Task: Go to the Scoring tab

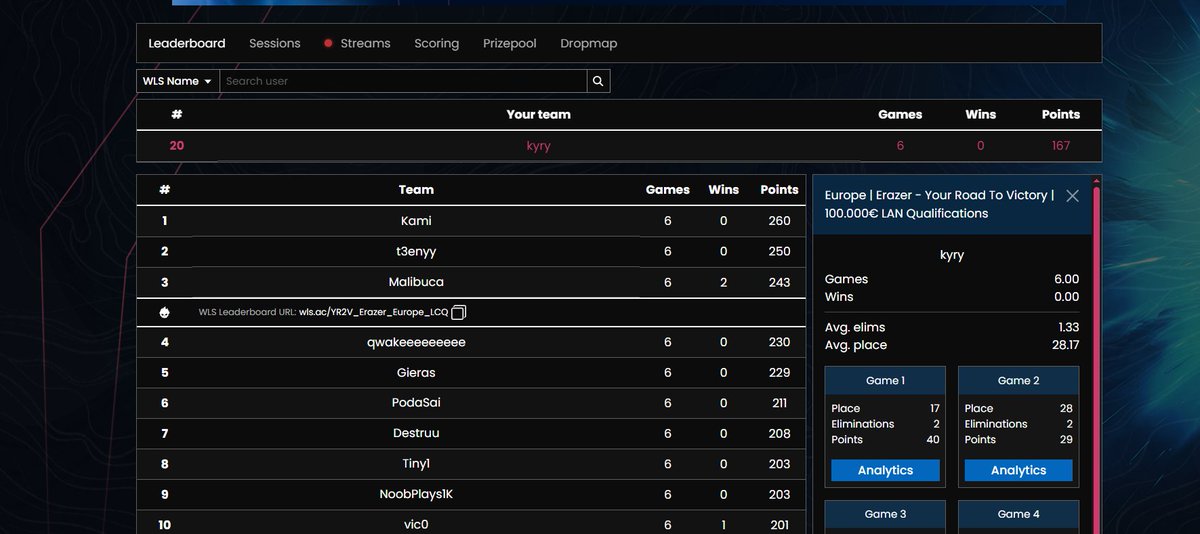Action: [x=437, y=44]
